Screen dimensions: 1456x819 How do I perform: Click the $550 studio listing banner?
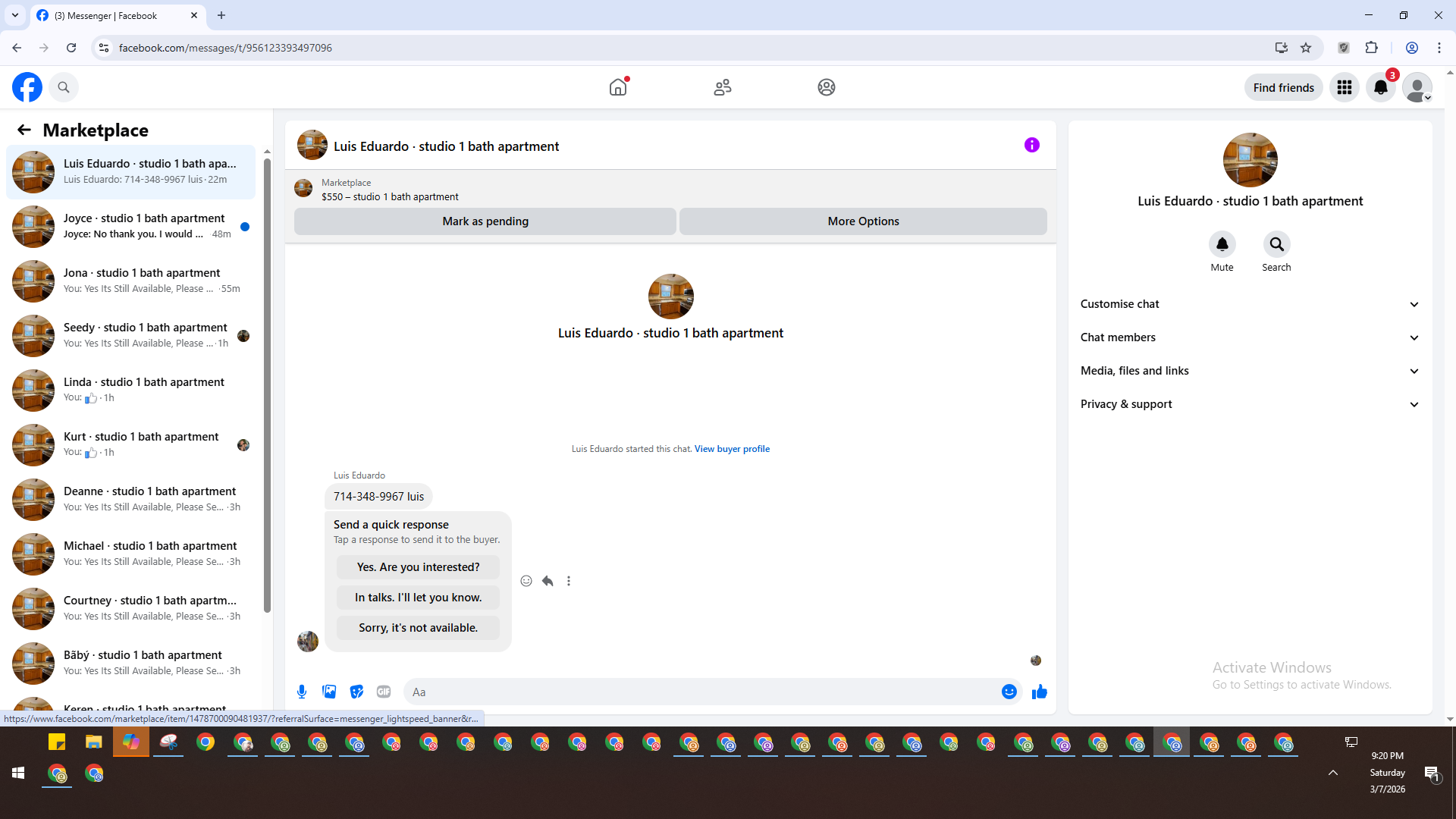click(670, 189)
